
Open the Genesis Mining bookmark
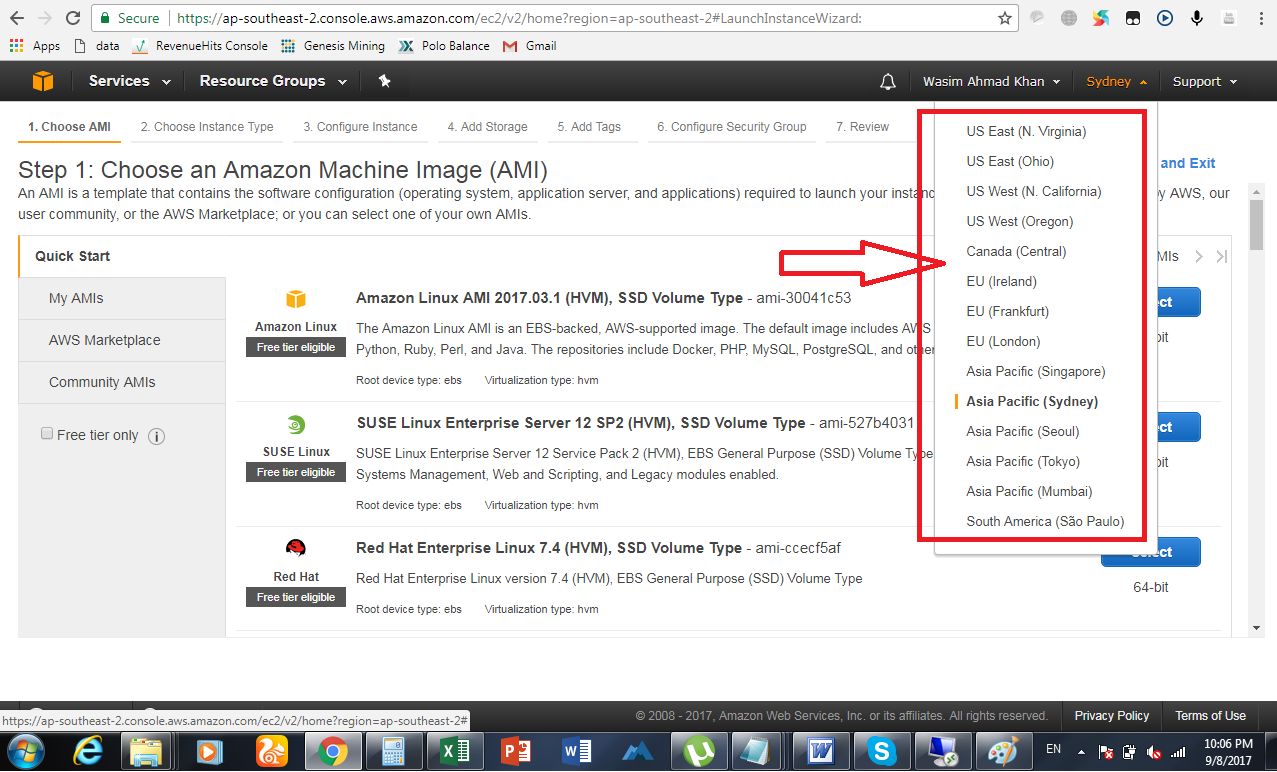[333, 46]
